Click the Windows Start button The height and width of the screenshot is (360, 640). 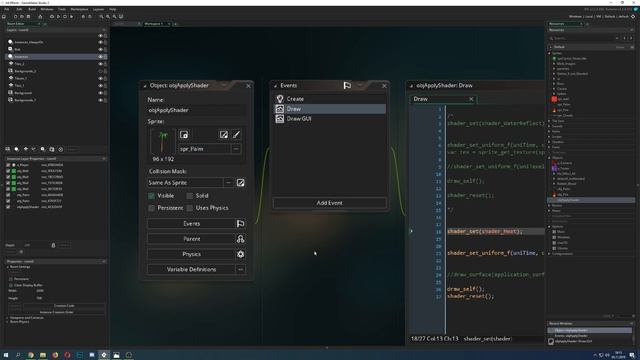coord(6,355)
